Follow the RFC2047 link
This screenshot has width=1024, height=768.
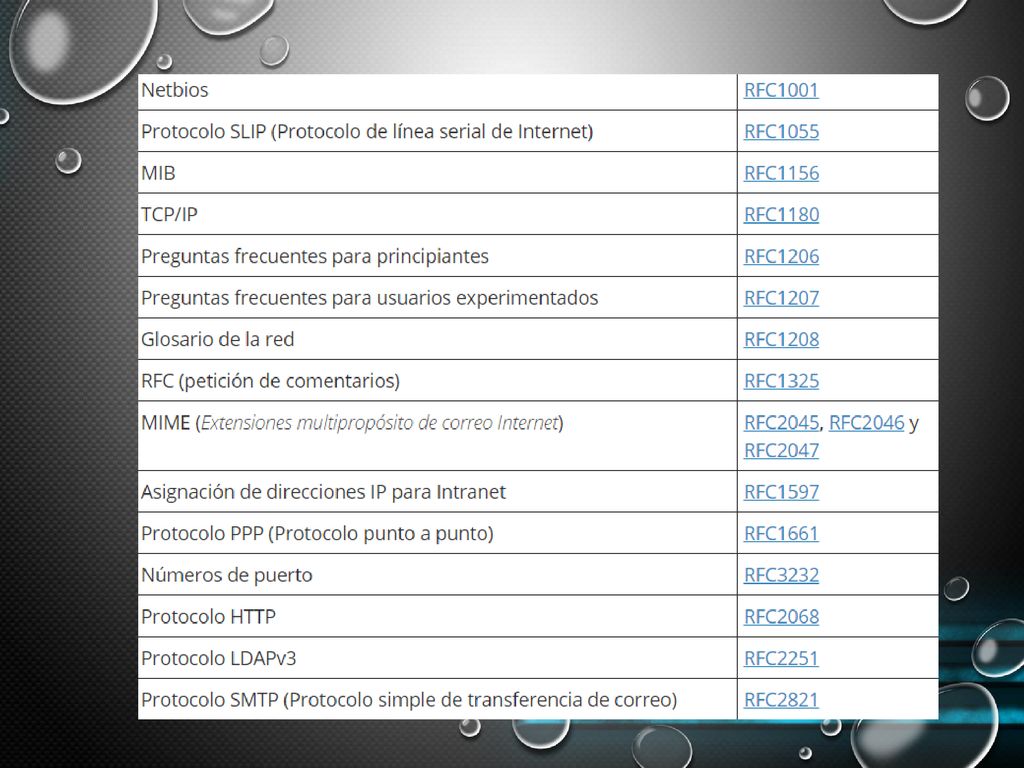[x=781, y=451]
